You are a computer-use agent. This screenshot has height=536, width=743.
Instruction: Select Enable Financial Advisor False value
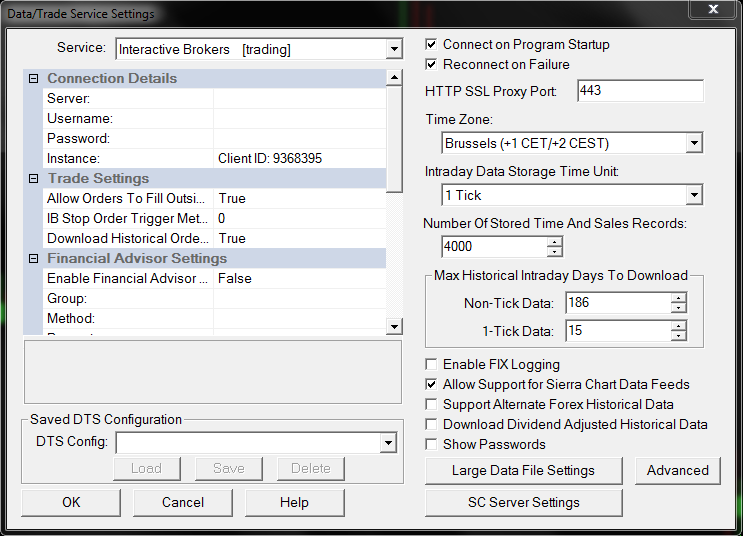(299, 279)
